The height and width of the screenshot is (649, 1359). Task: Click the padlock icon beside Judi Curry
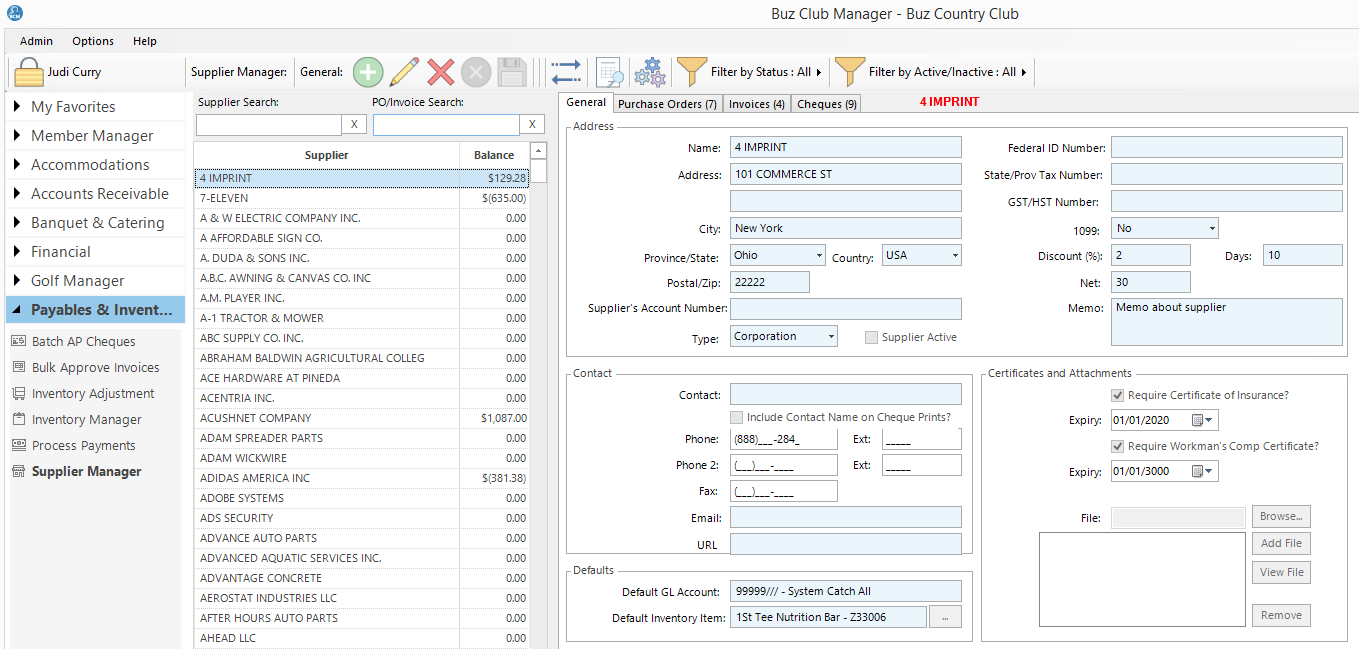29,72
